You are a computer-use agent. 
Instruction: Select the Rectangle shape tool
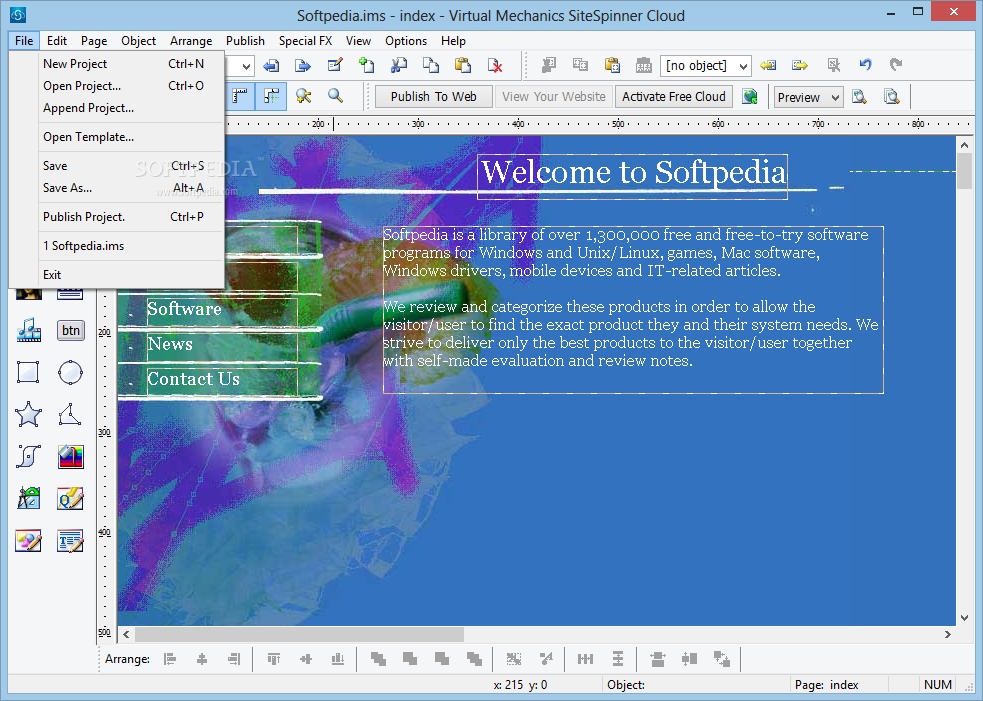point(28,372)
